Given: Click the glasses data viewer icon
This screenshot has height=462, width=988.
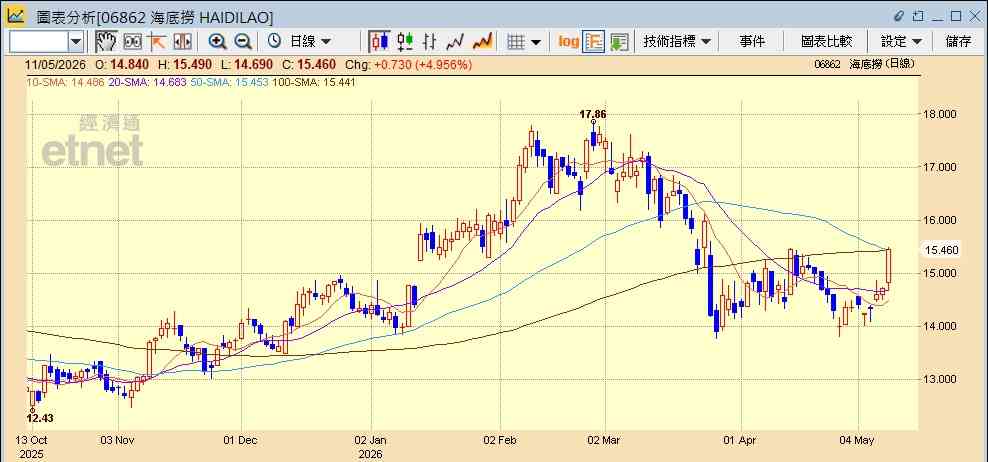Looking at the screenshot, I should coord(132,42).
